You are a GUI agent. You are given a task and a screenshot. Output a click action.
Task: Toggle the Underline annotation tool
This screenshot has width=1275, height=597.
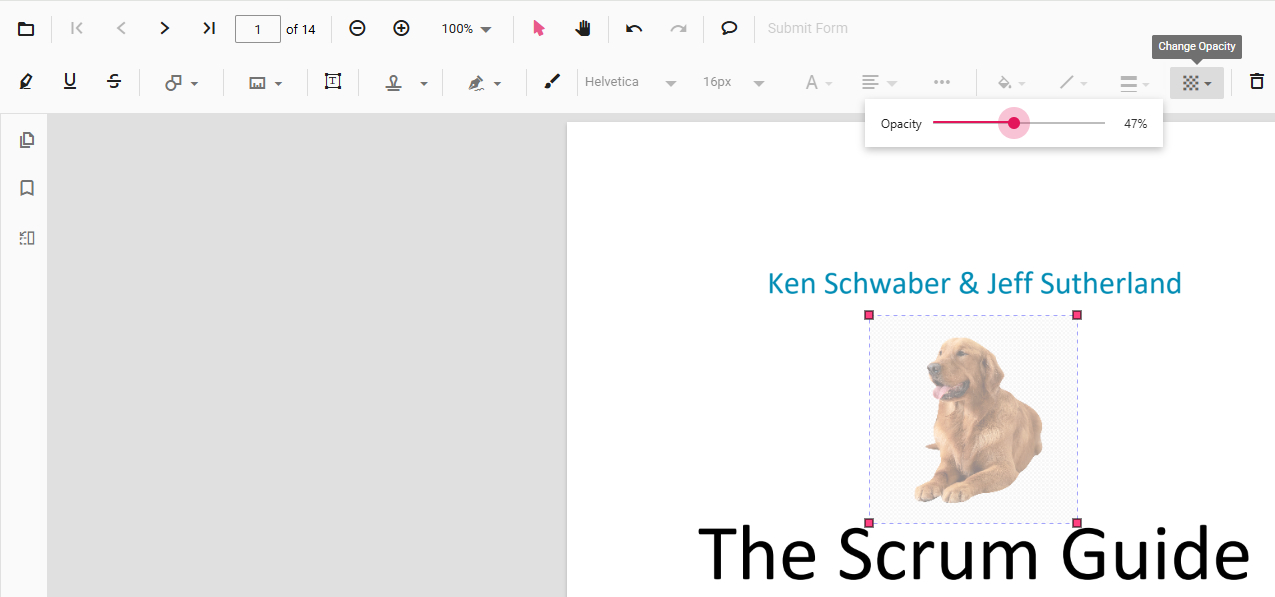(70, 82)
